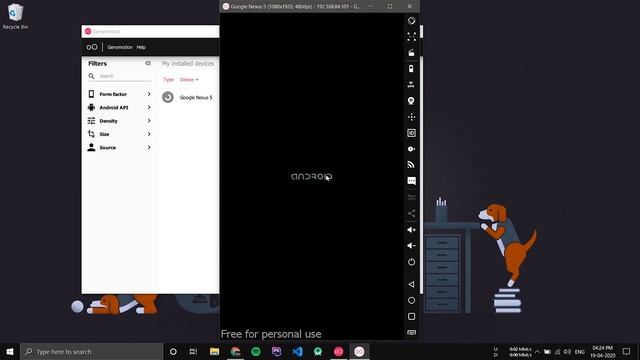This screenshot has width=640, height=360.
Task: Open the Open GApps clapperboard icon
Action: tap(411, 53)
